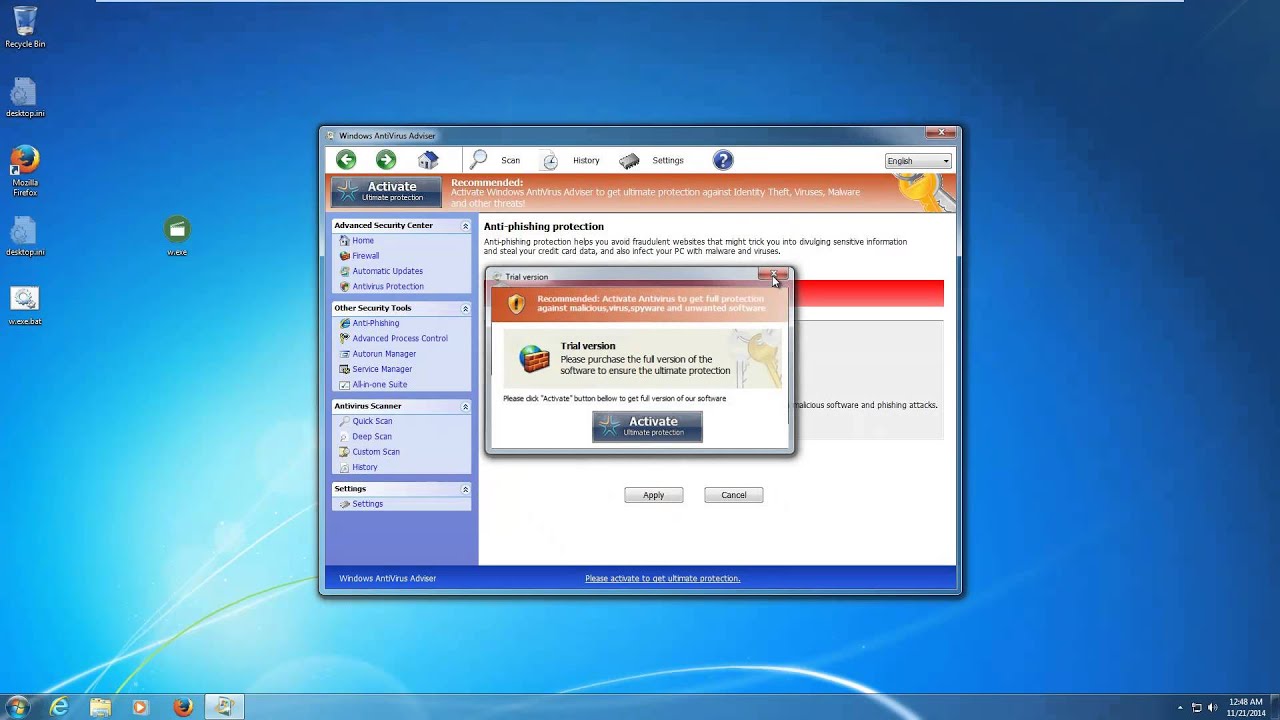
Task: Open the Recycle Bin desktop icon
Action: pos(25,27)
